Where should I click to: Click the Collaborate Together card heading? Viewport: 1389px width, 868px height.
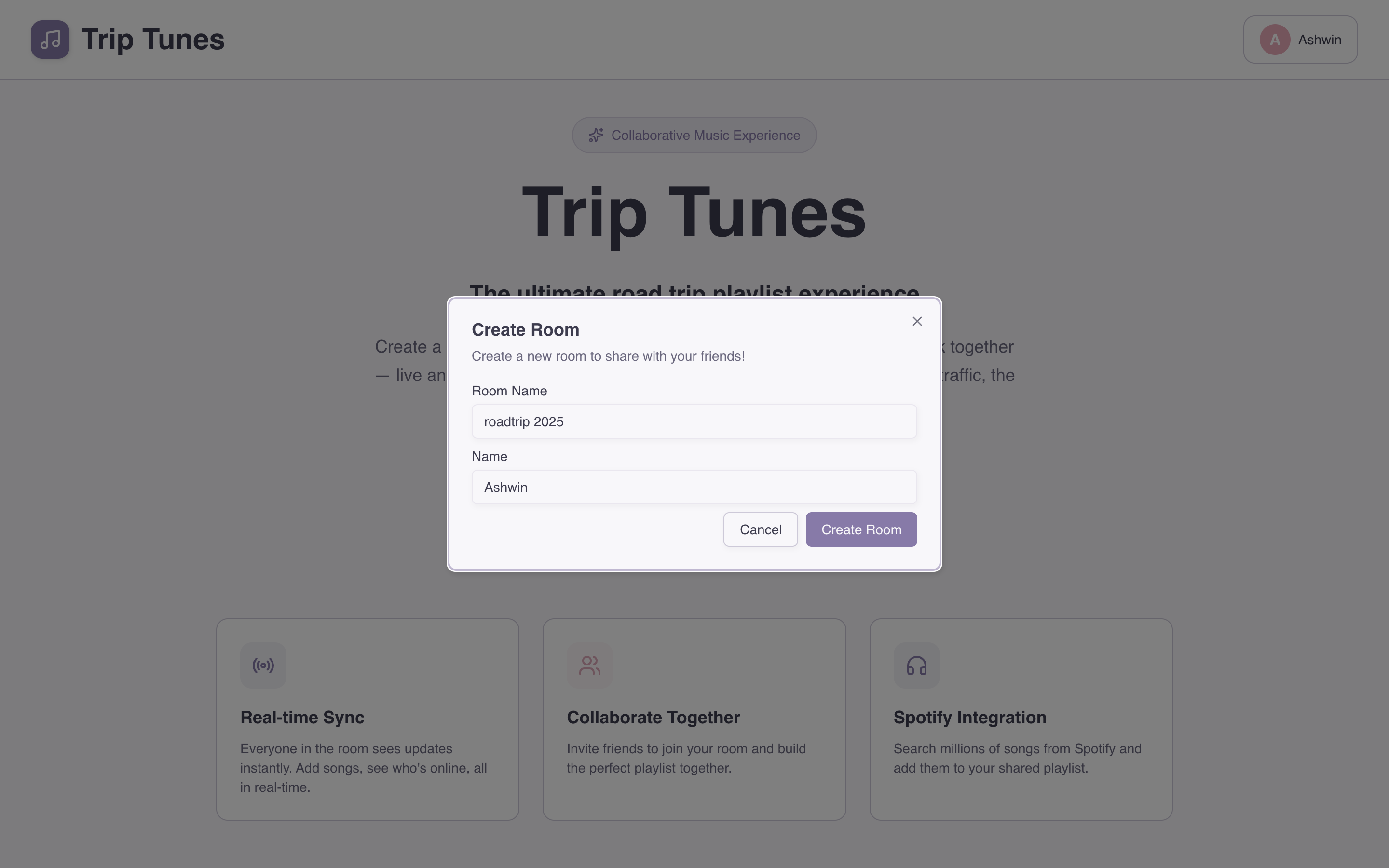tap(653, 718)
